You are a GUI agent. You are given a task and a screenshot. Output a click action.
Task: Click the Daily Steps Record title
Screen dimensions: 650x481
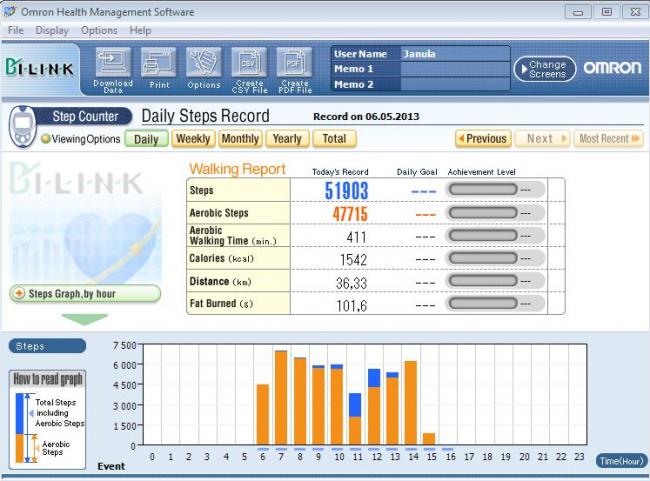coord(206,116)
